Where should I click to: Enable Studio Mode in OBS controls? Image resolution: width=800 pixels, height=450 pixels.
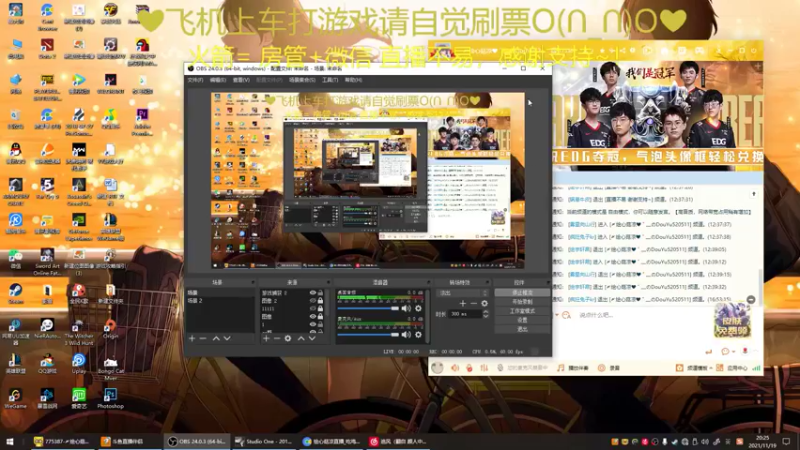pos(522,311)
